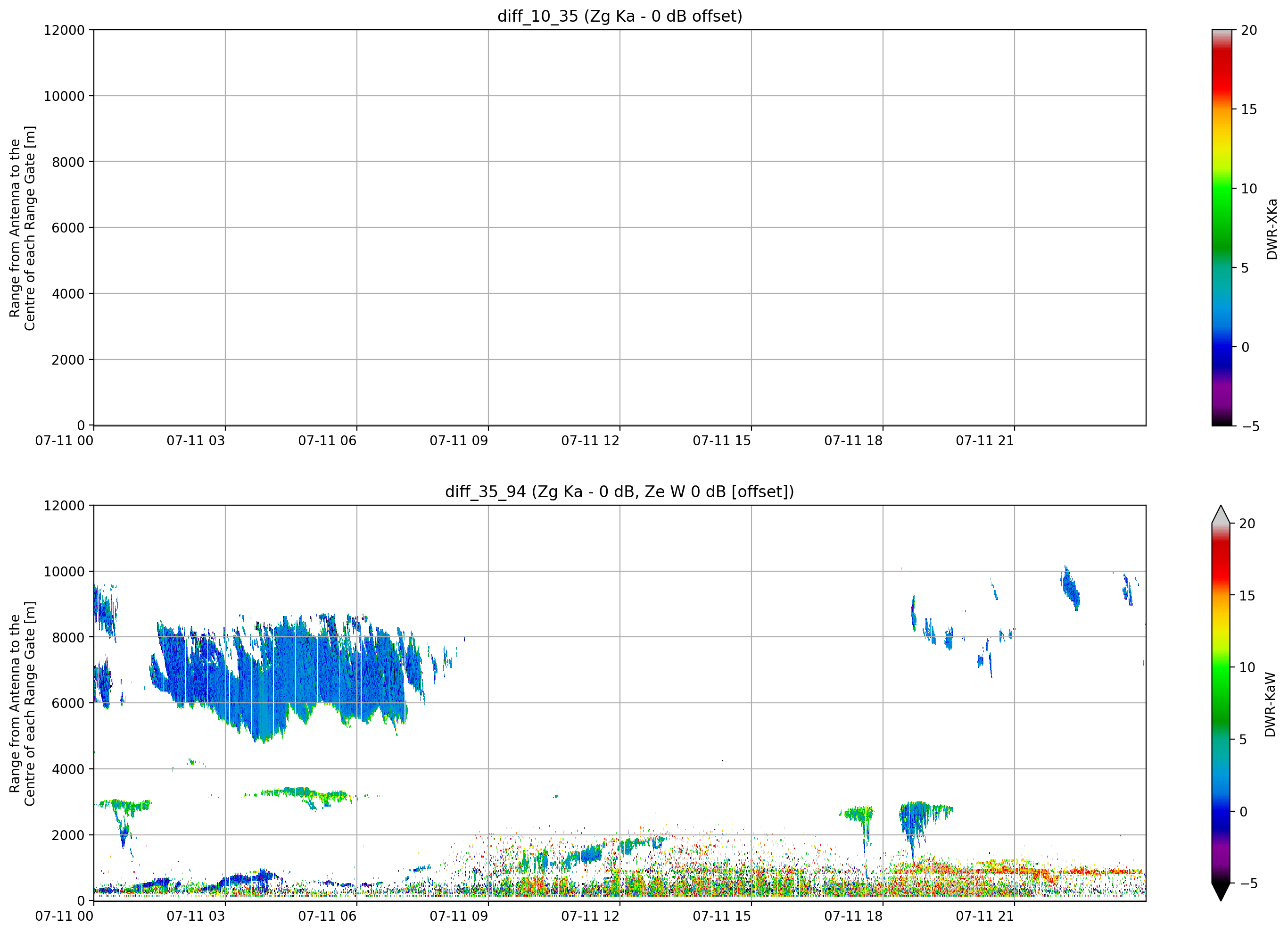
Task: Click the 10000 y-tick in diff_10_35 plot
Action: point(64,96)
